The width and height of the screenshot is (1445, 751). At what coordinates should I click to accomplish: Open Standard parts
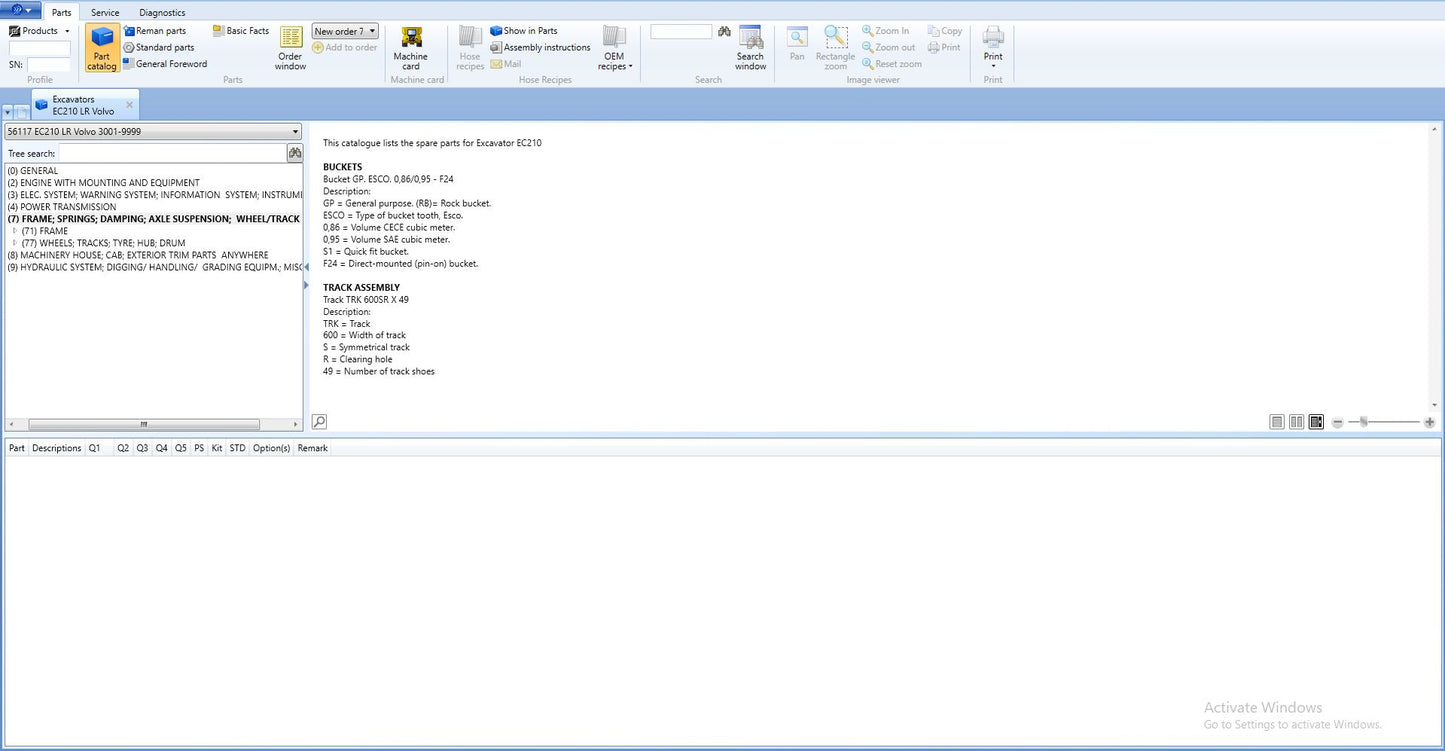tap(159, 47)
